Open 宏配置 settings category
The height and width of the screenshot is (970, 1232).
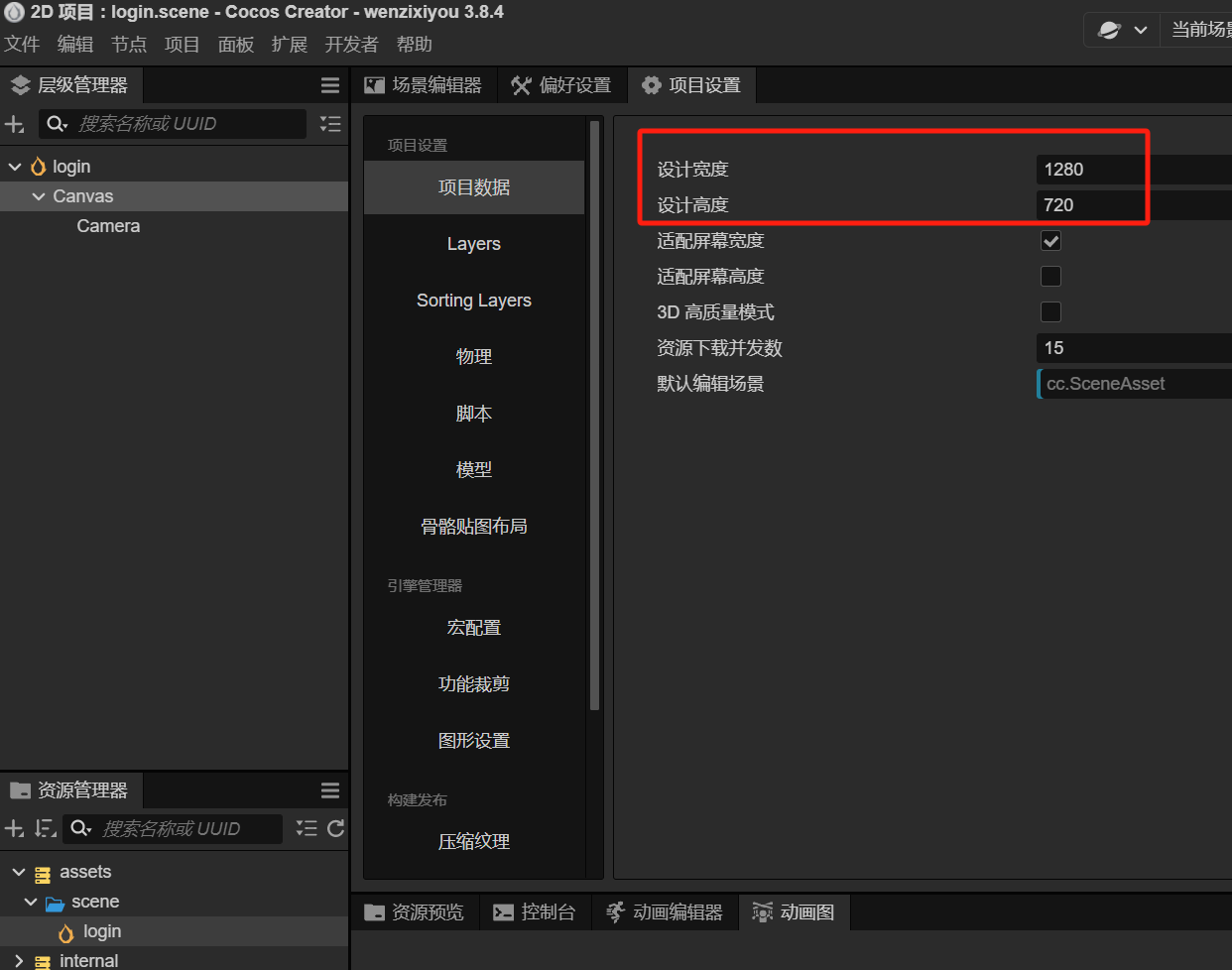(474, 628)
